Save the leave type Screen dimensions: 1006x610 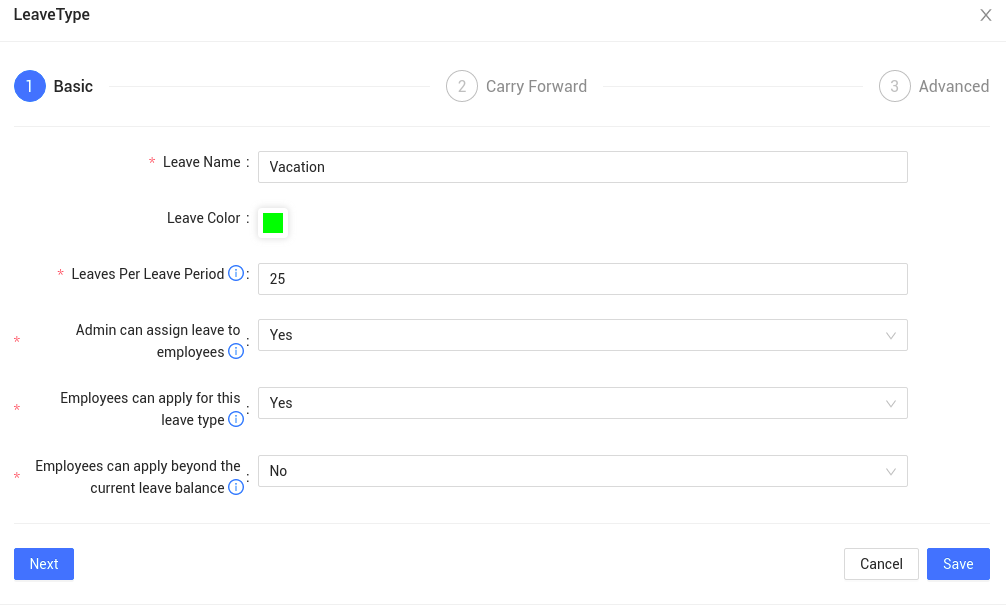tap(958, 564)
